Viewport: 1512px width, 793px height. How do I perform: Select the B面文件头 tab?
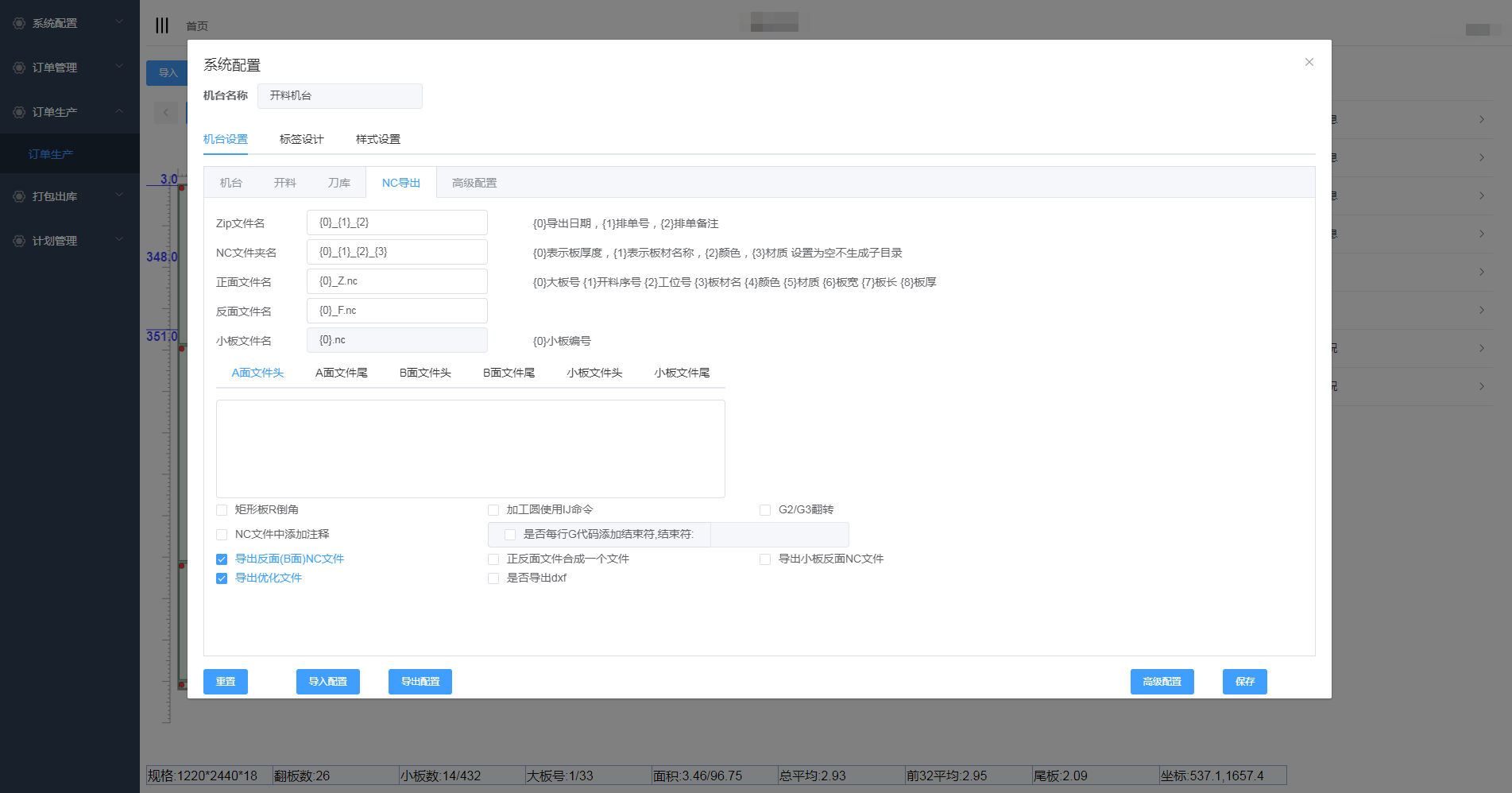point(425,373)
